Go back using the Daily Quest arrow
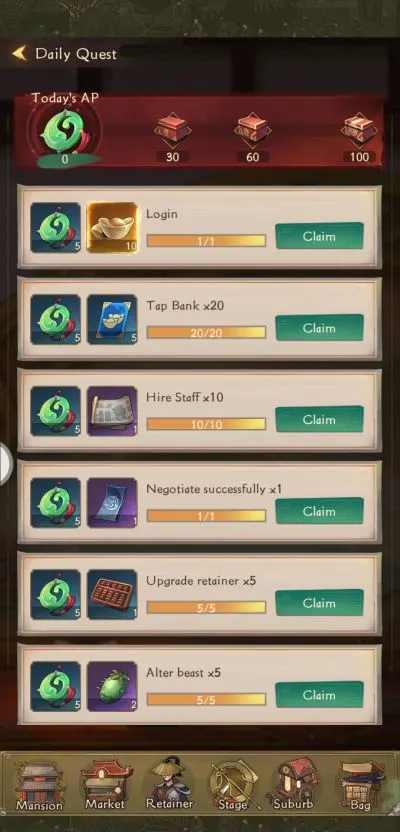The image size is (400, 832). point(20,53)
